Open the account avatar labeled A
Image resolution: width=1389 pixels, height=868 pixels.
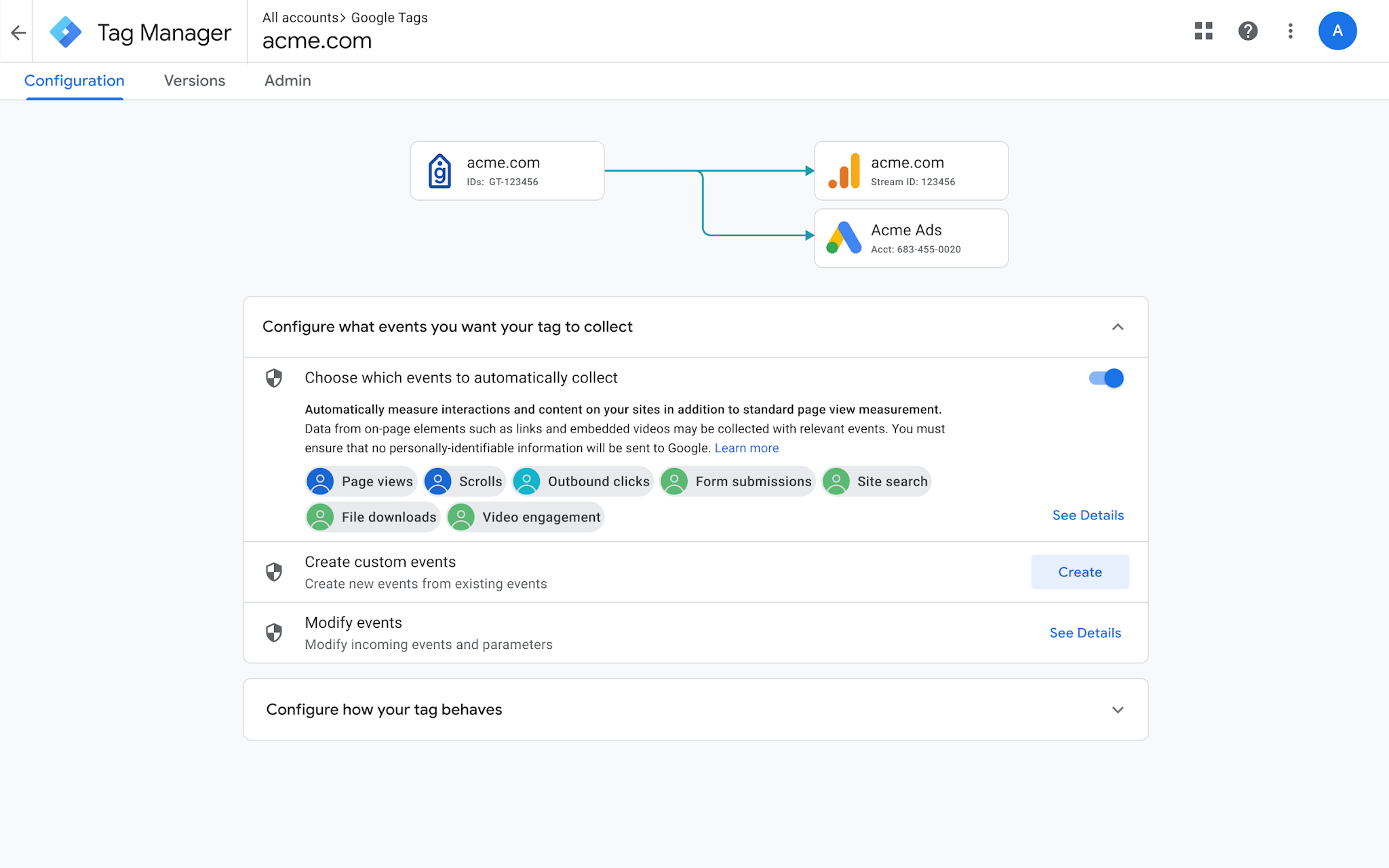(1337, 31)
